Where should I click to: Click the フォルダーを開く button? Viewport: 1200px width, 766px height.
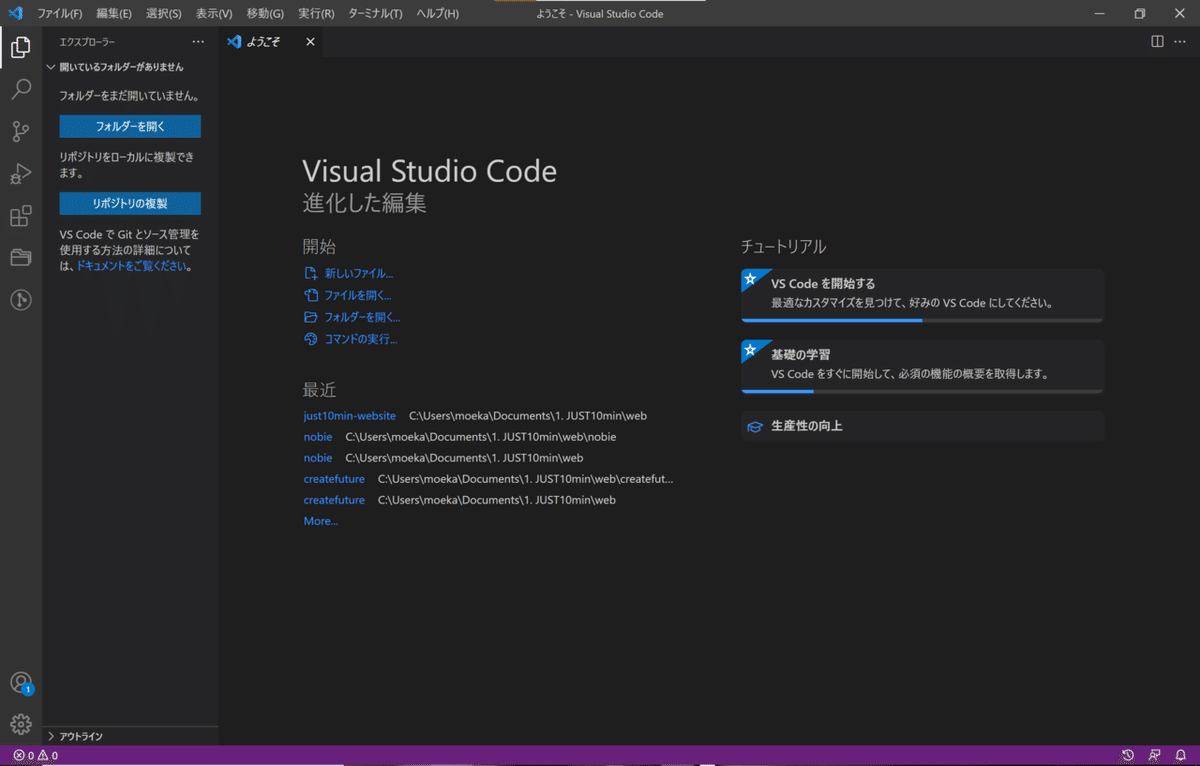tap(130, 127)
